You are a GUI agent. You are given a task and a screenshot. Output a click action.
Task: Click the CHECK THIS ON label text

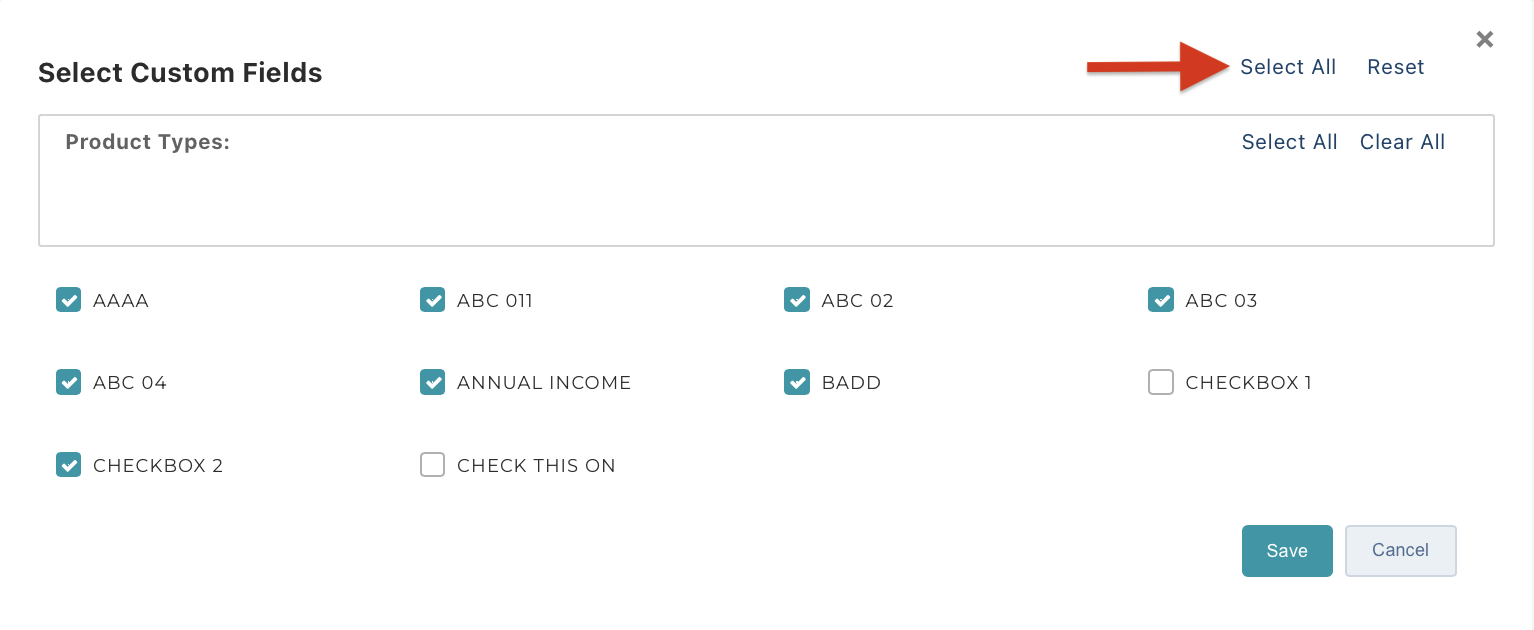pos(536,466)
